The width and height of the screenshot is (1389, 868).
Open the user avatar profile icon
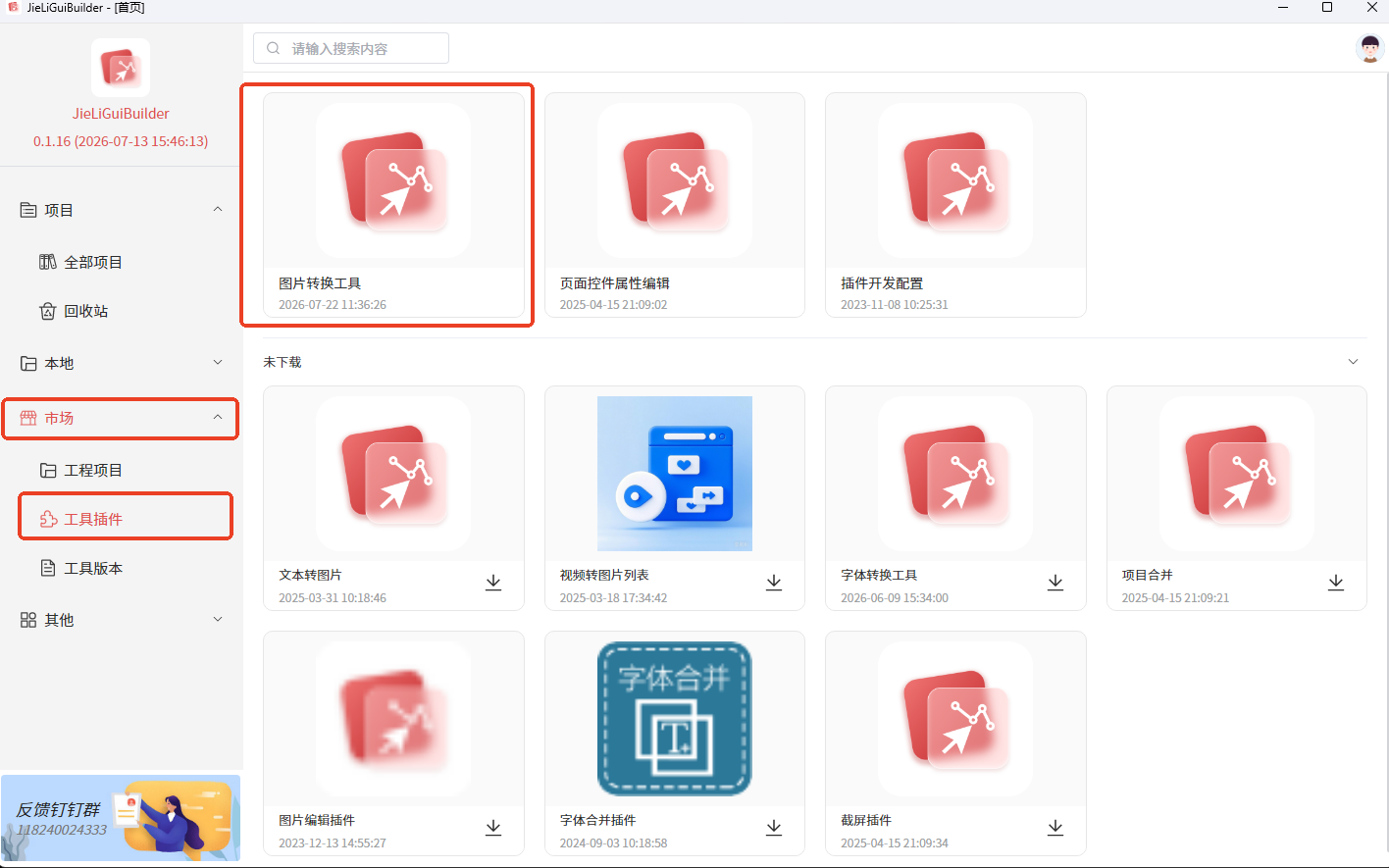click(x=1369, y=48)
